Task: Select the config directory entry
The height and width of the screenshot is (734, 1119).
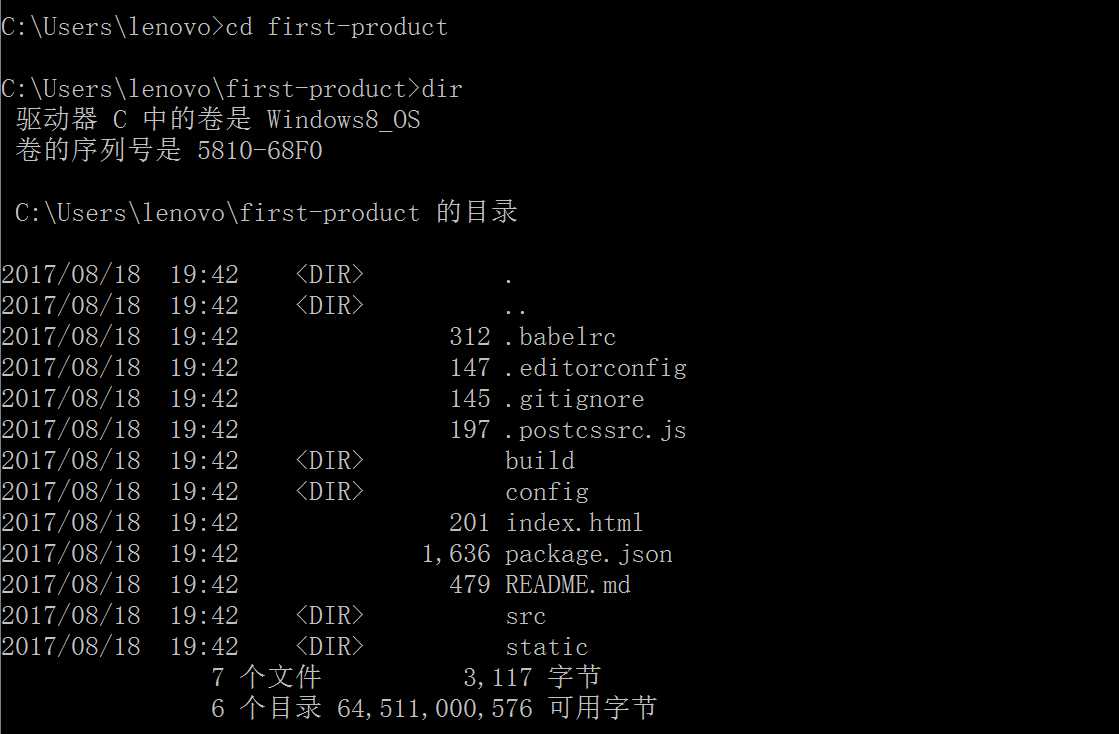Action: click(x=547, y=492)
